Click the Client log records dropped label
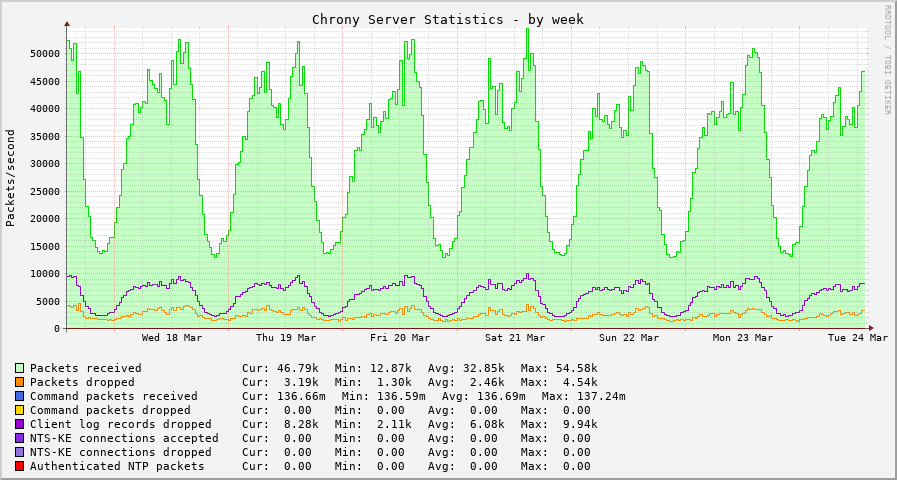Image resolution: width=897 pixels, height=480 pixels. (x=121, y=424)
